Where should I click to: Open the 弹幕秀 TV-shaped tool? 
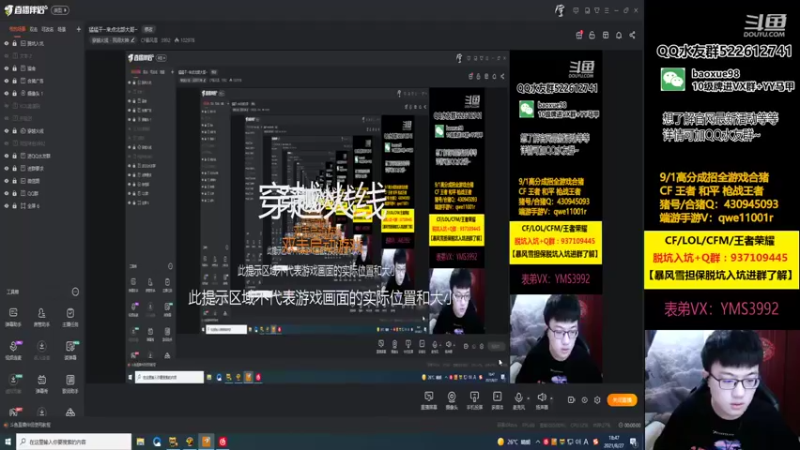coord(41,383)
